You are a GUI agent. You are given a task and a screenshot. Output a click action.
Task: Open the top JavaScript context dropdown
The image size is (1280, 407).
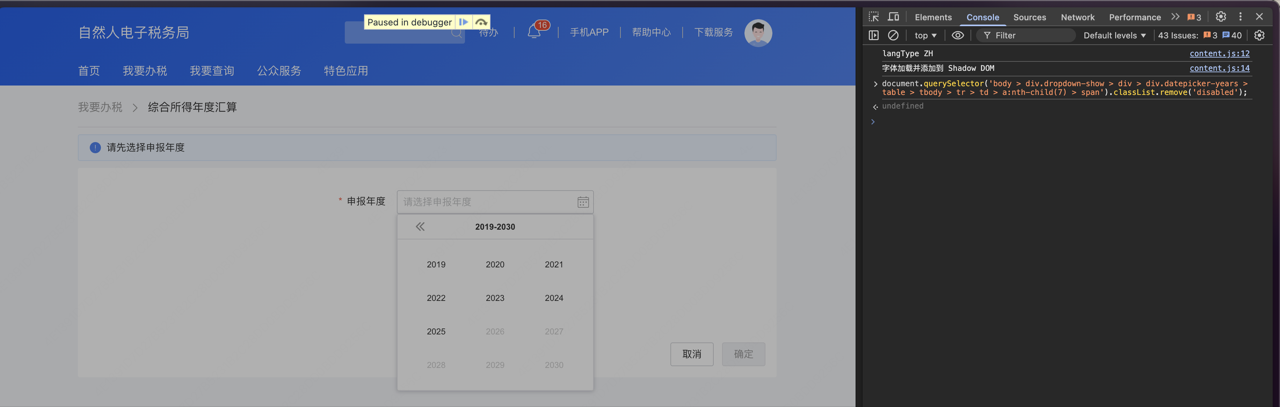[x=925, y=35]
